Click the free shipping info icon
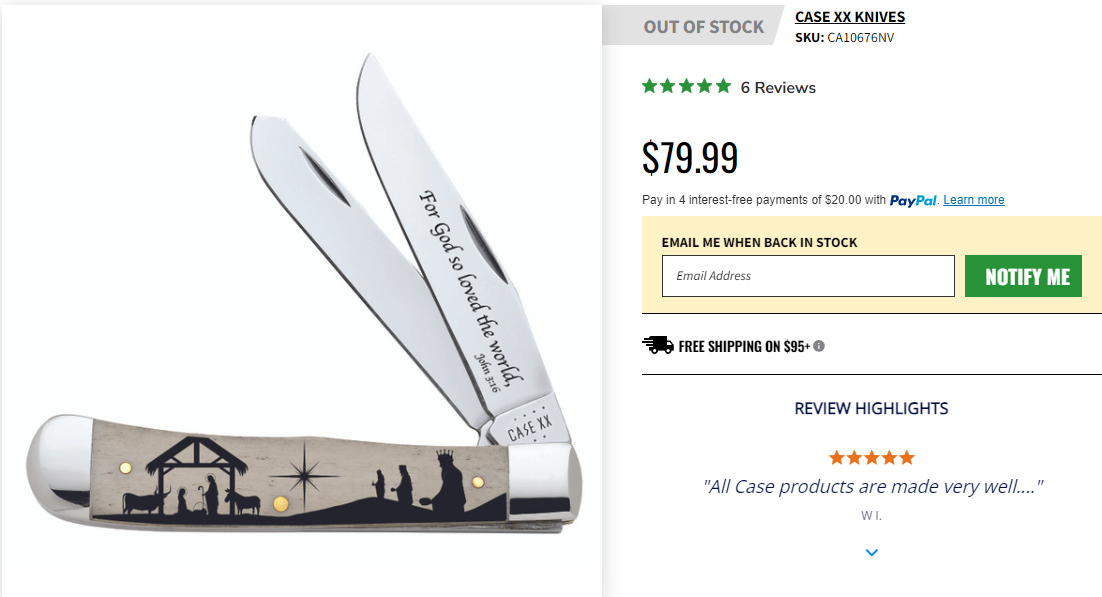 [x=819, y=346]
